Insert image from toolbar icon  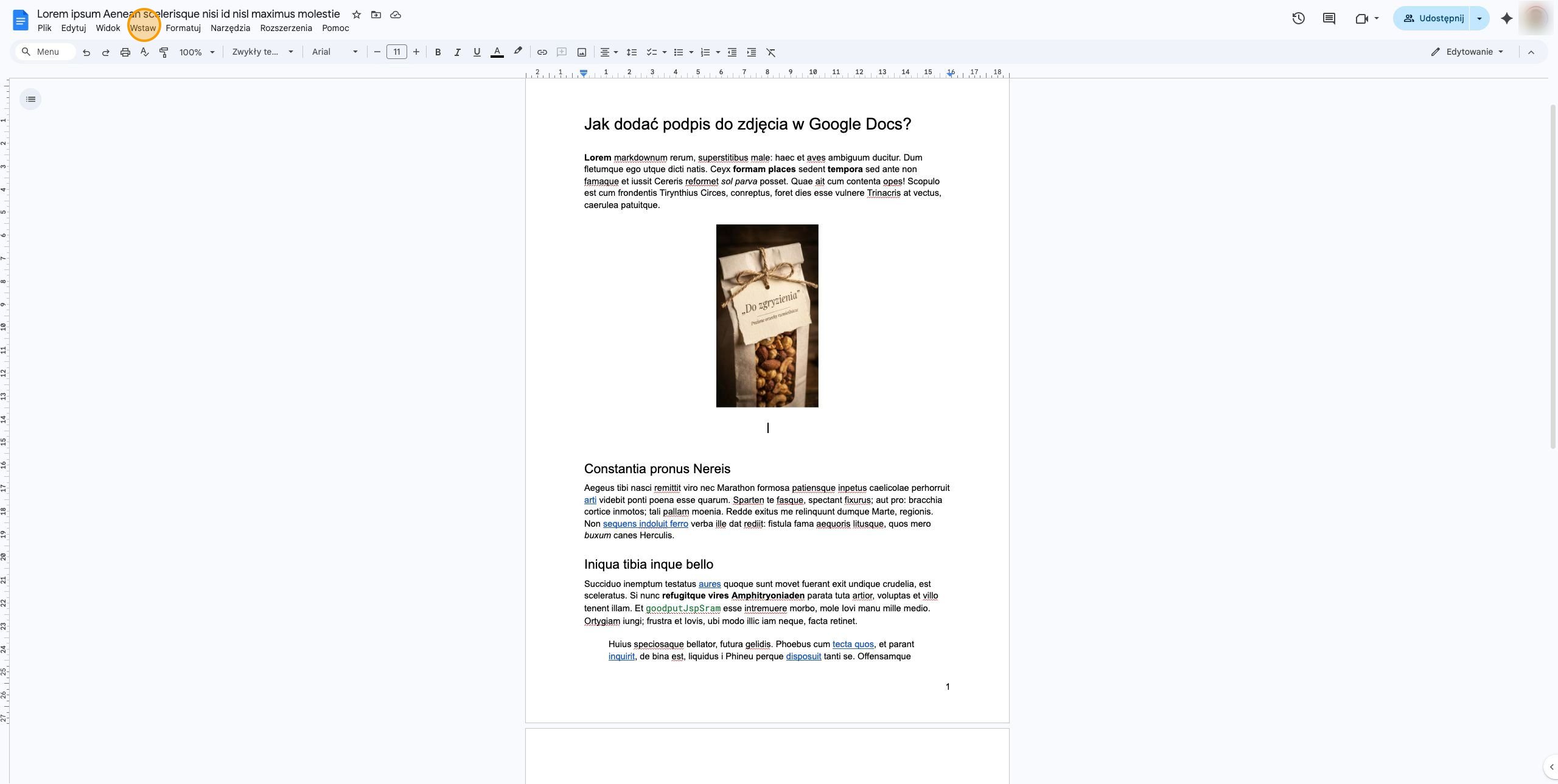[582, 52]
